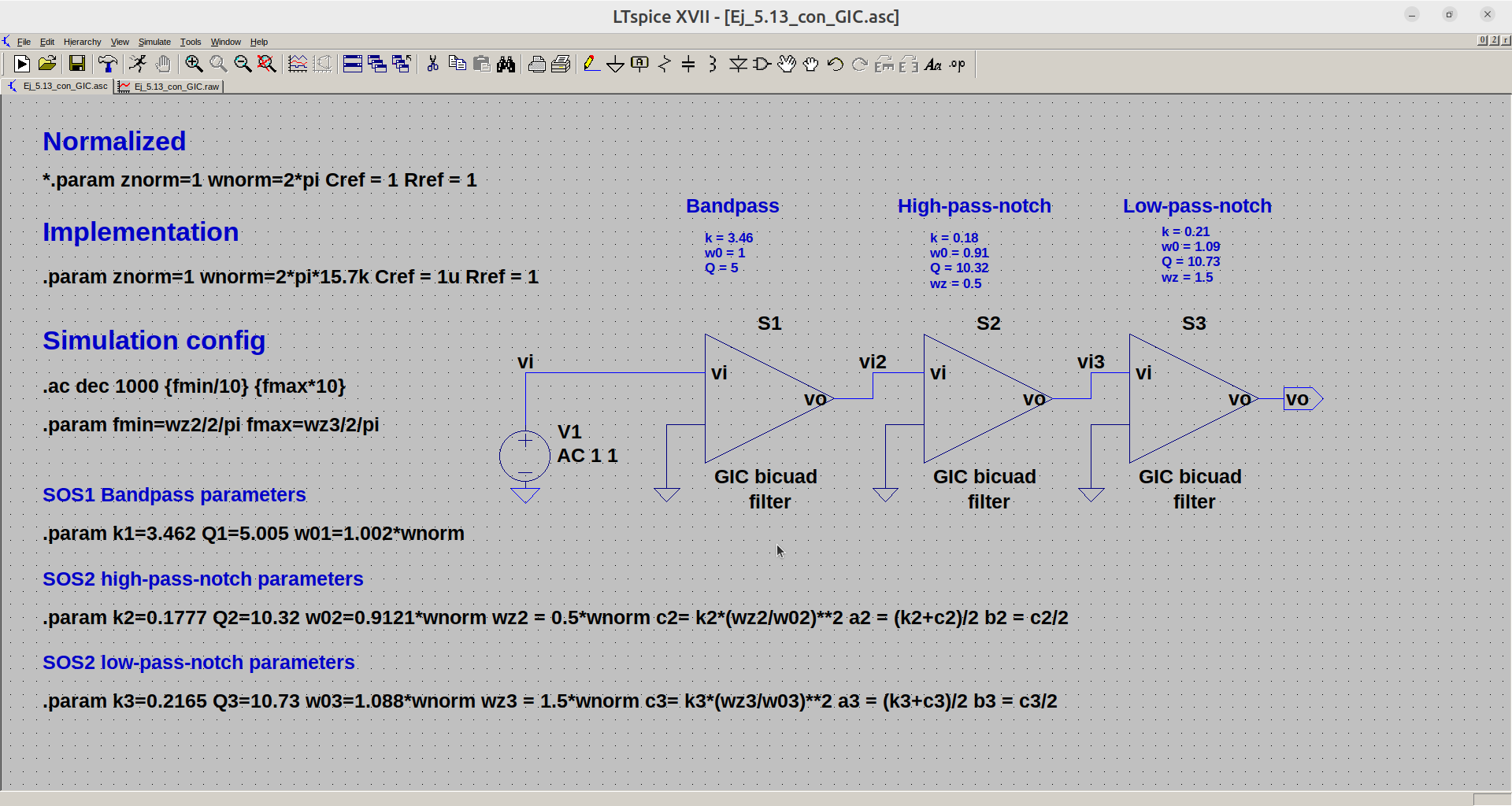Click the S1 GIC bicuad filter block
The width and height of the screenshot is (1512, 806).
tap(768, 398)
